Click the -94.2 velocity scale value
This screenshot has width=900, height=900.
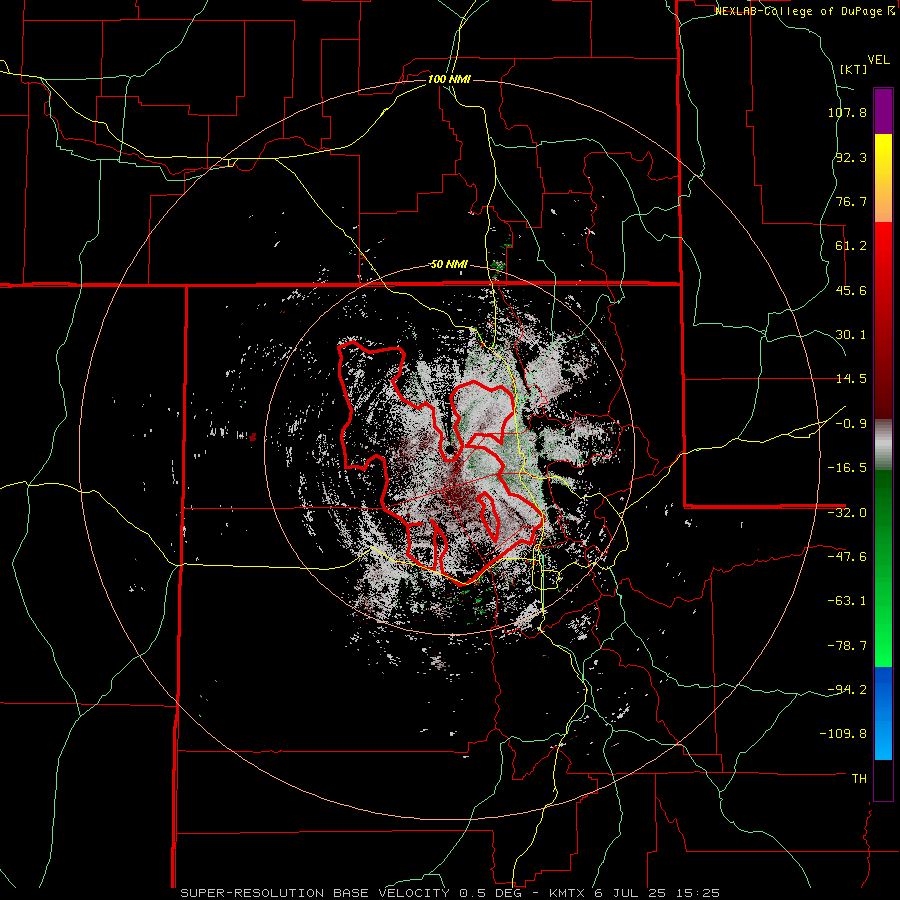pyautogui.click(x=847, y=690)
